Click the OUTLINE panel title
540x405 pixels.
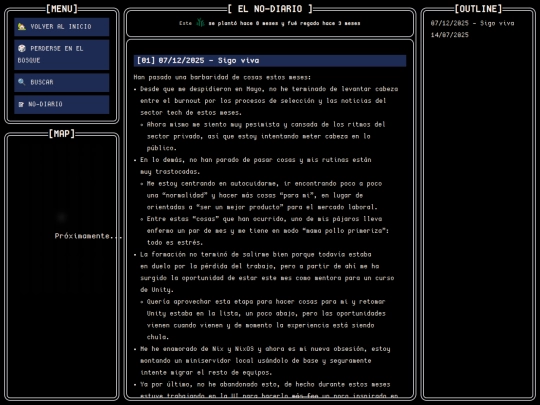click(478, 9)
